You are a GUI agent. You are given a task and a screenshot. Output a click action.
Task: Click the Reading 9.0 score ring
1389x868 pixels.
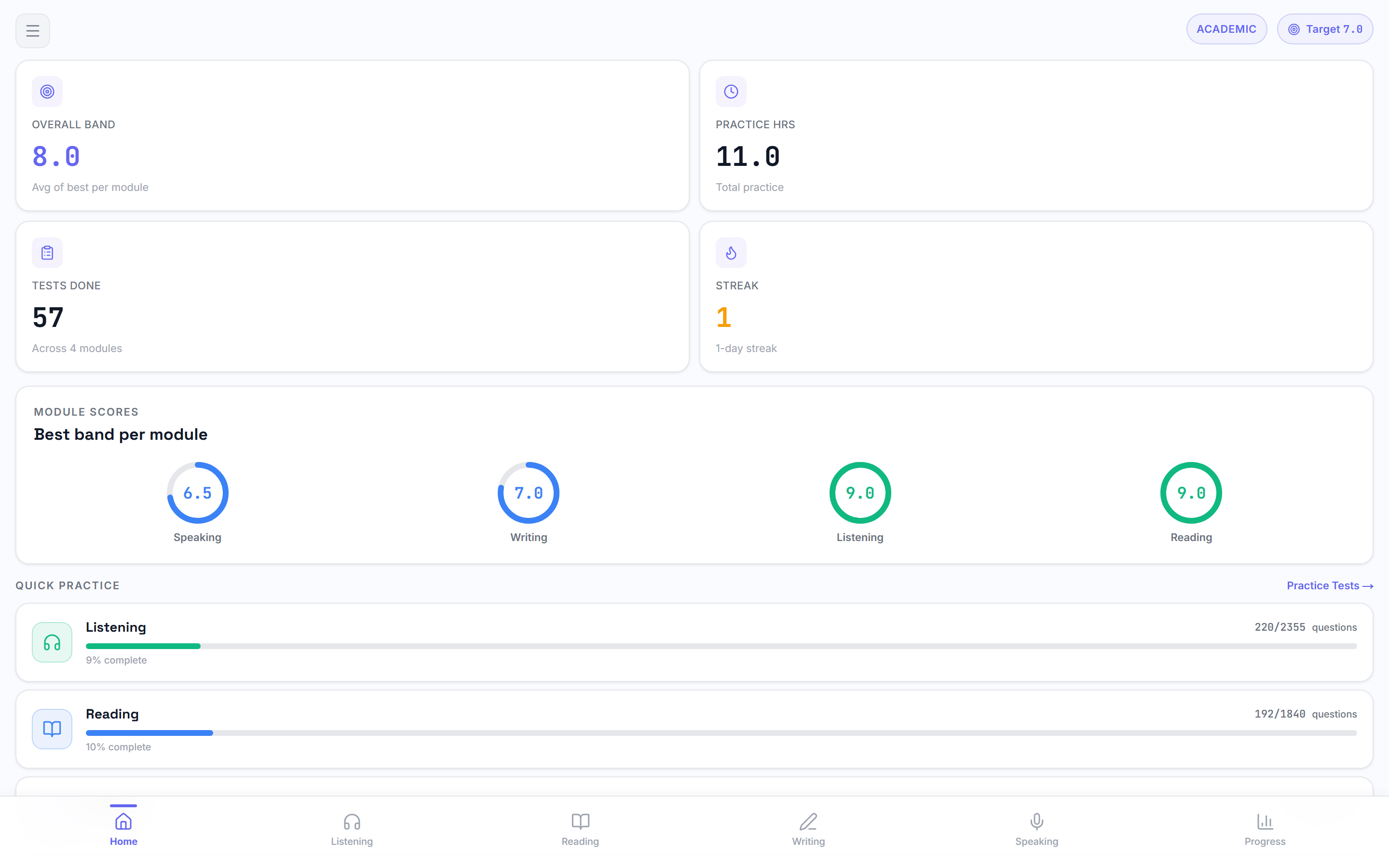[x=1191, y=492]
